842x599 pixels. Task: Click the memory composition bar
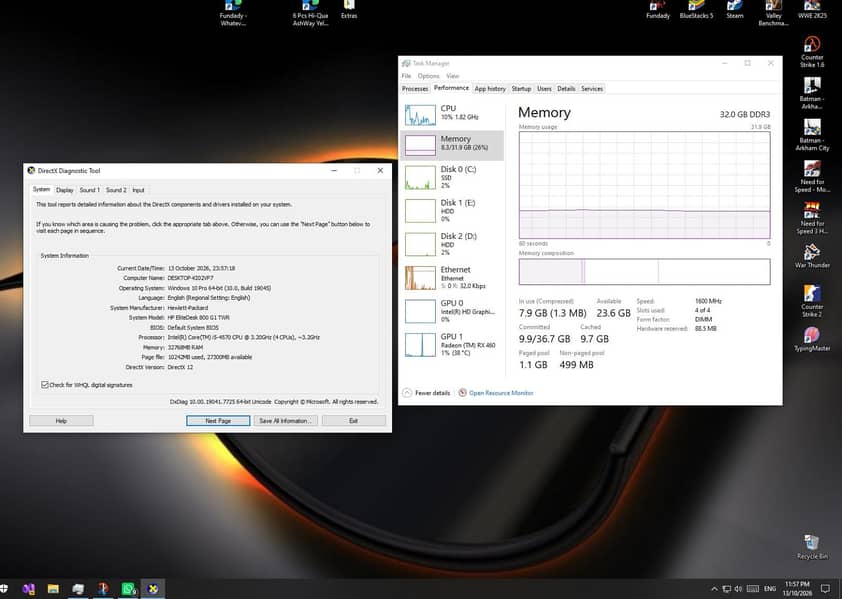coord(644,271)
